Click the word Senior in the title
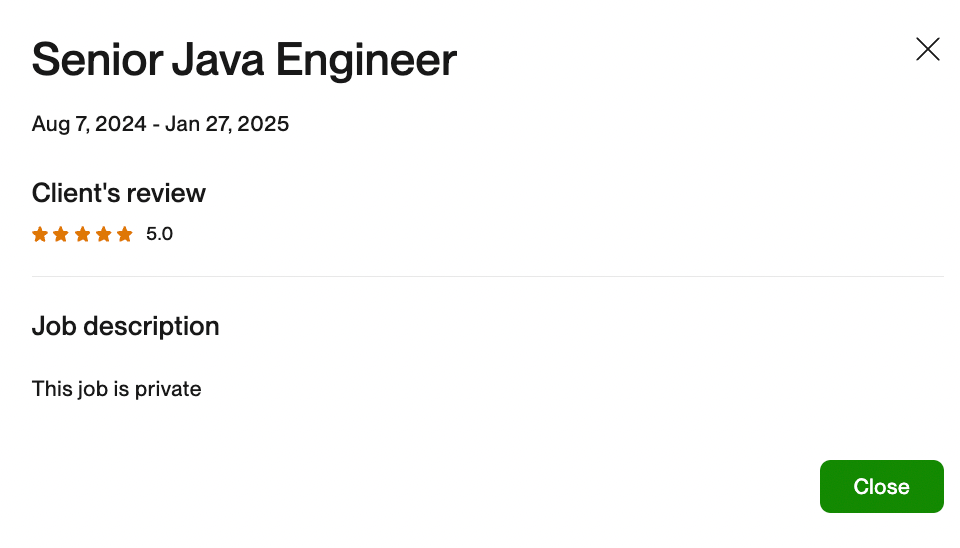960x548 pixels. click(x=94, y=61)
